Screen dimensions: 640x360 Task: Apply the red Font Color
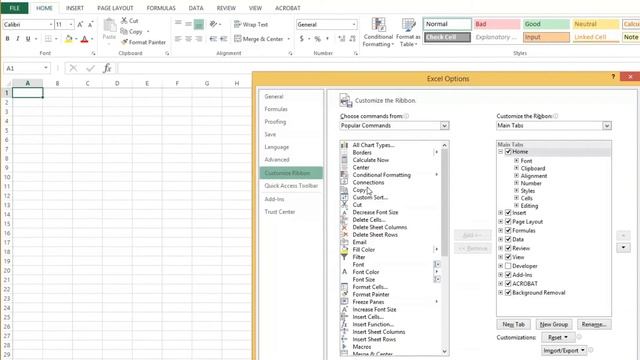(x=84, y=39)
